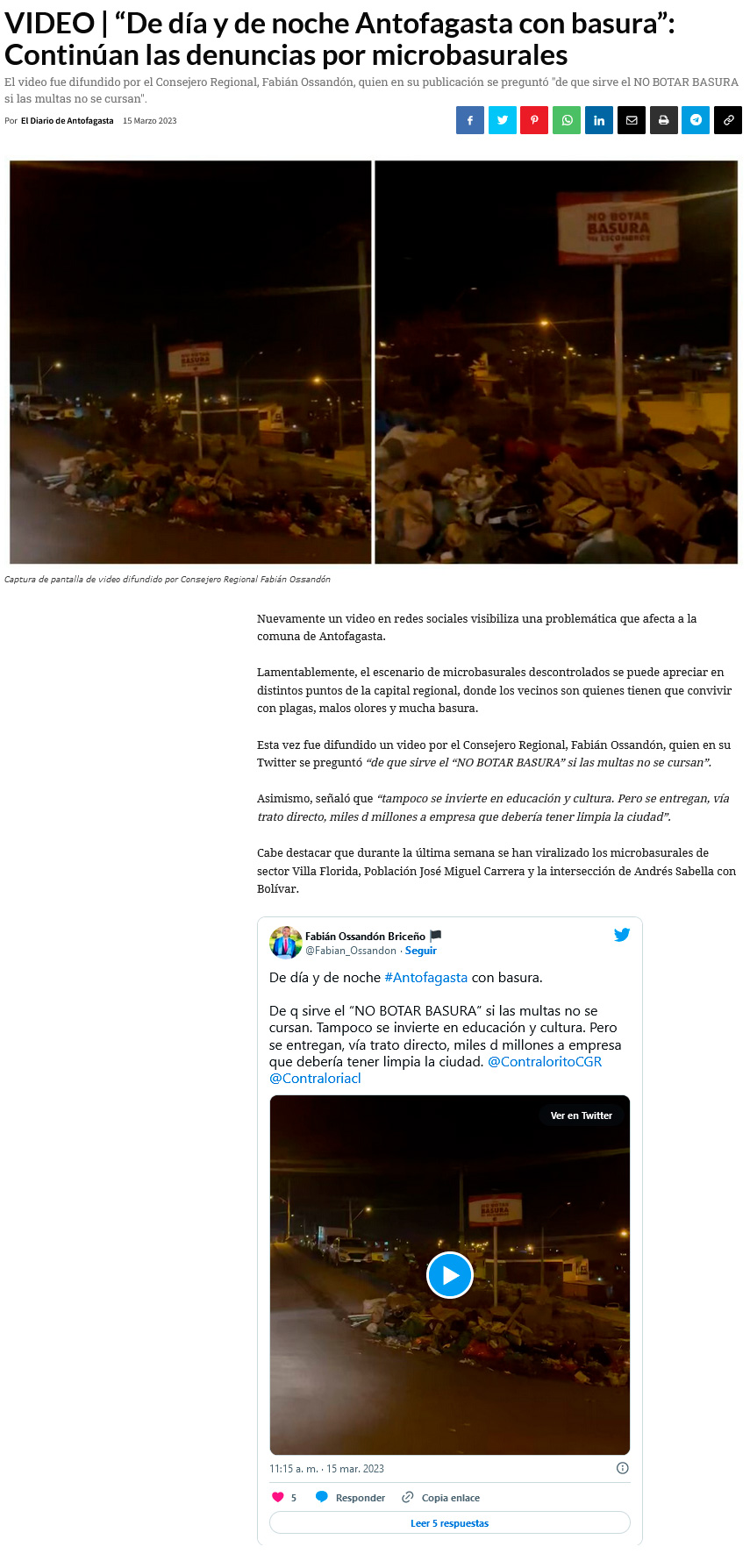The image size is (750, 1568).
Task: Print the article
Action: click(x=664, y=120)
